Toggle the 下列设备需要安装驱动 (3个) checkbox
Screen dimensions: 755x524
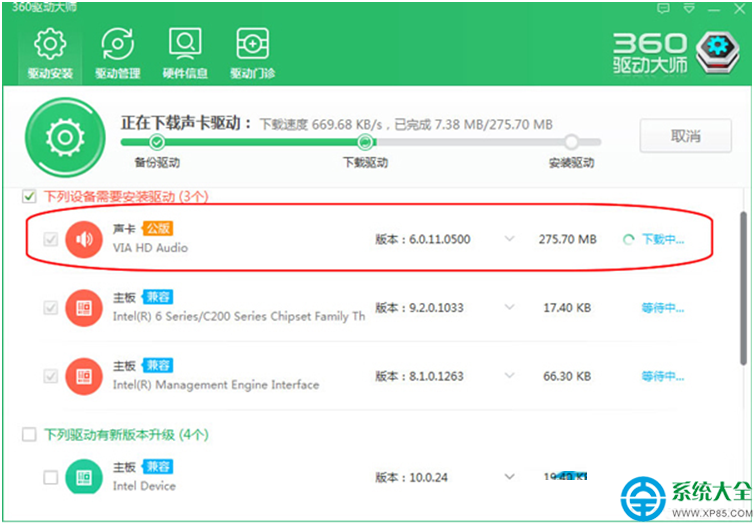click(29, 196)
